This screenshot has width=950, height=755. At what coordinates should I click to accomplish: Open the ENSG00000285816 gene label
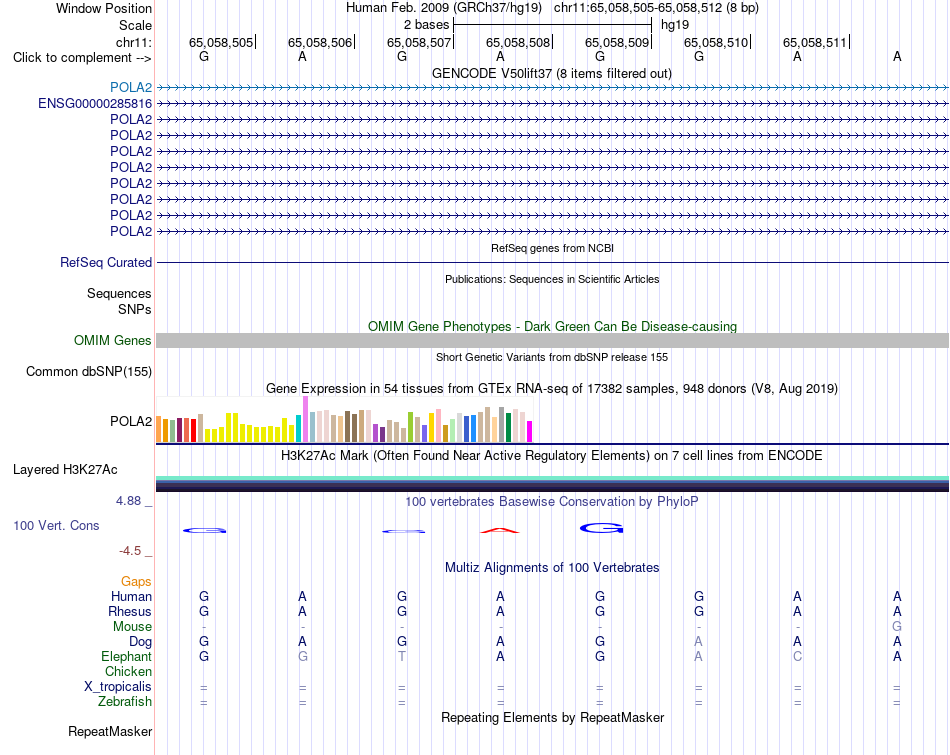[95, 104]
